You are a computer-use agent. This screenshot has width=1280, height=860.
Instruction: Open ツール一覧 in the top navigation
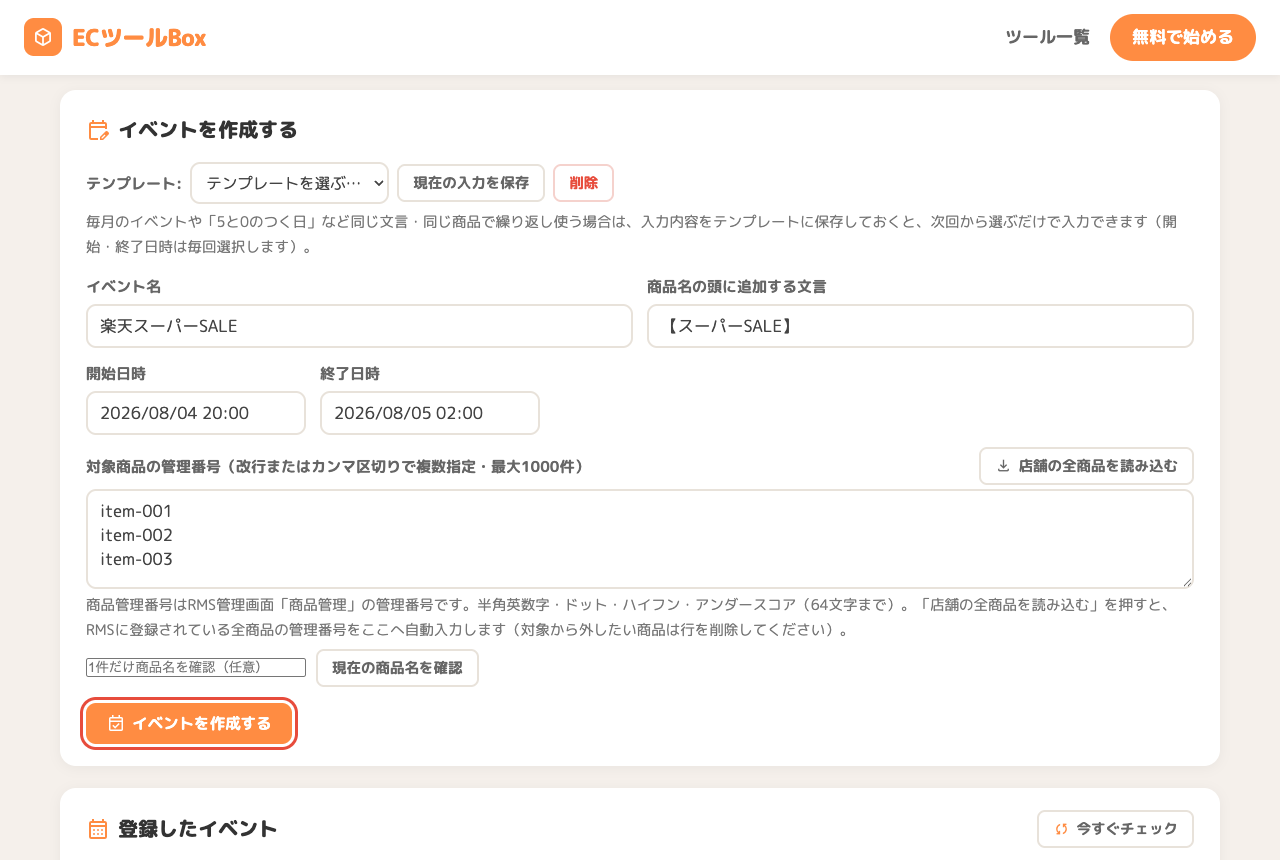1047,37
